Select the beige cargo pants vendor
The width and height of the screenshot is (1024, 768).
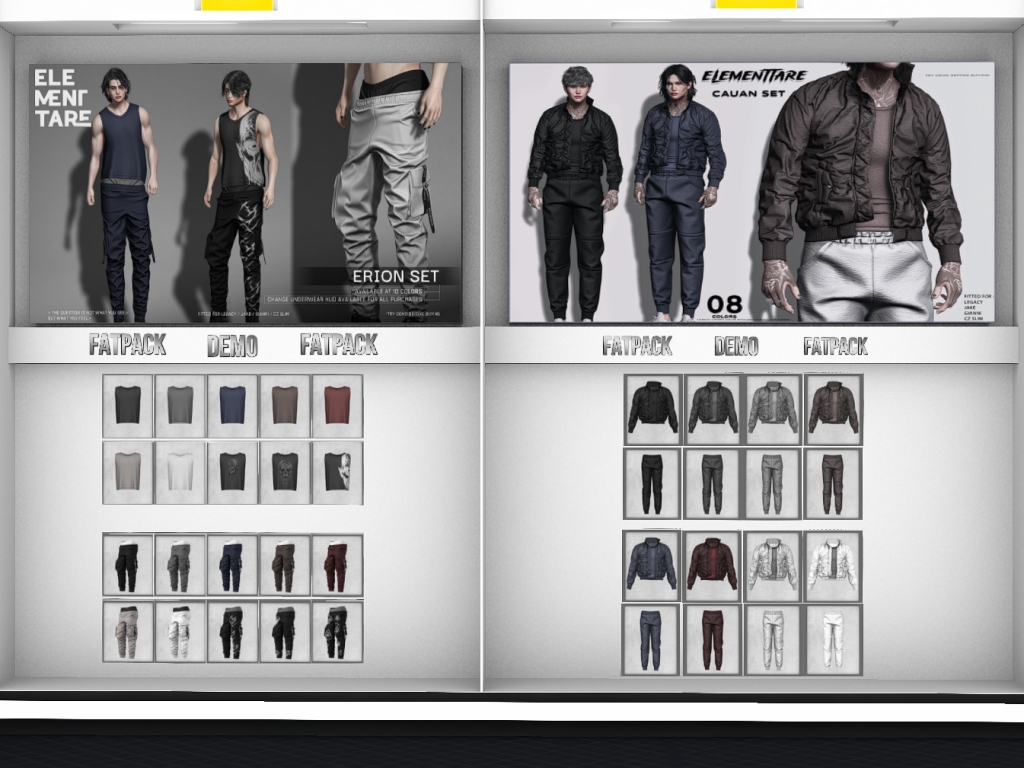point(127,631)
